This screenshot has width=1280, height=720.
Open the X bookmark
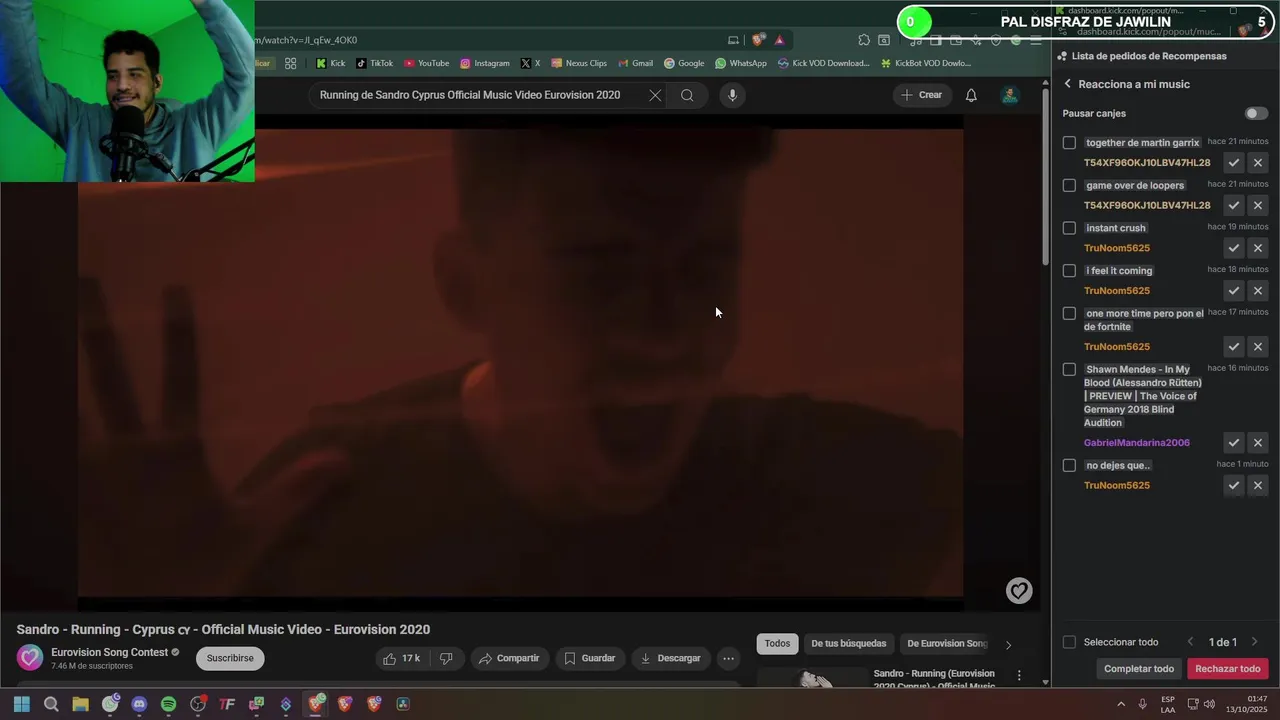[530, 63]
